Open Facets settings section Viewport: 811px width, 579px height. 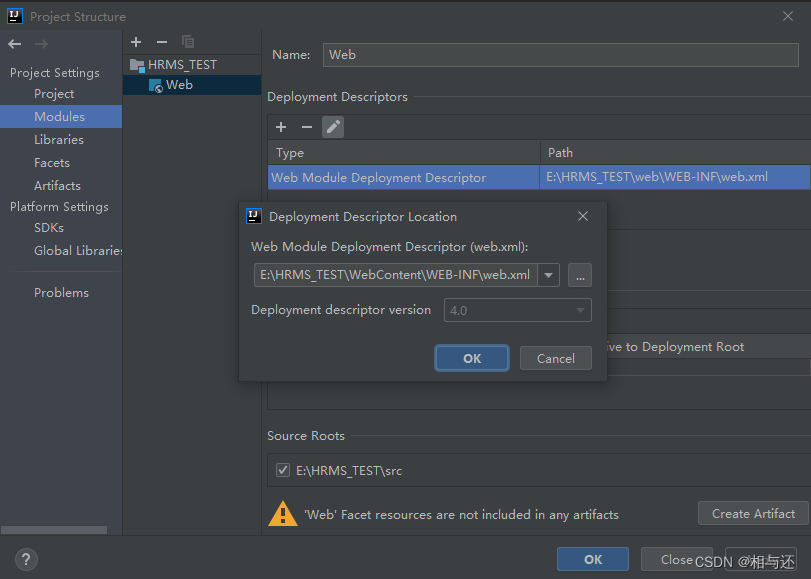point(52,162)
